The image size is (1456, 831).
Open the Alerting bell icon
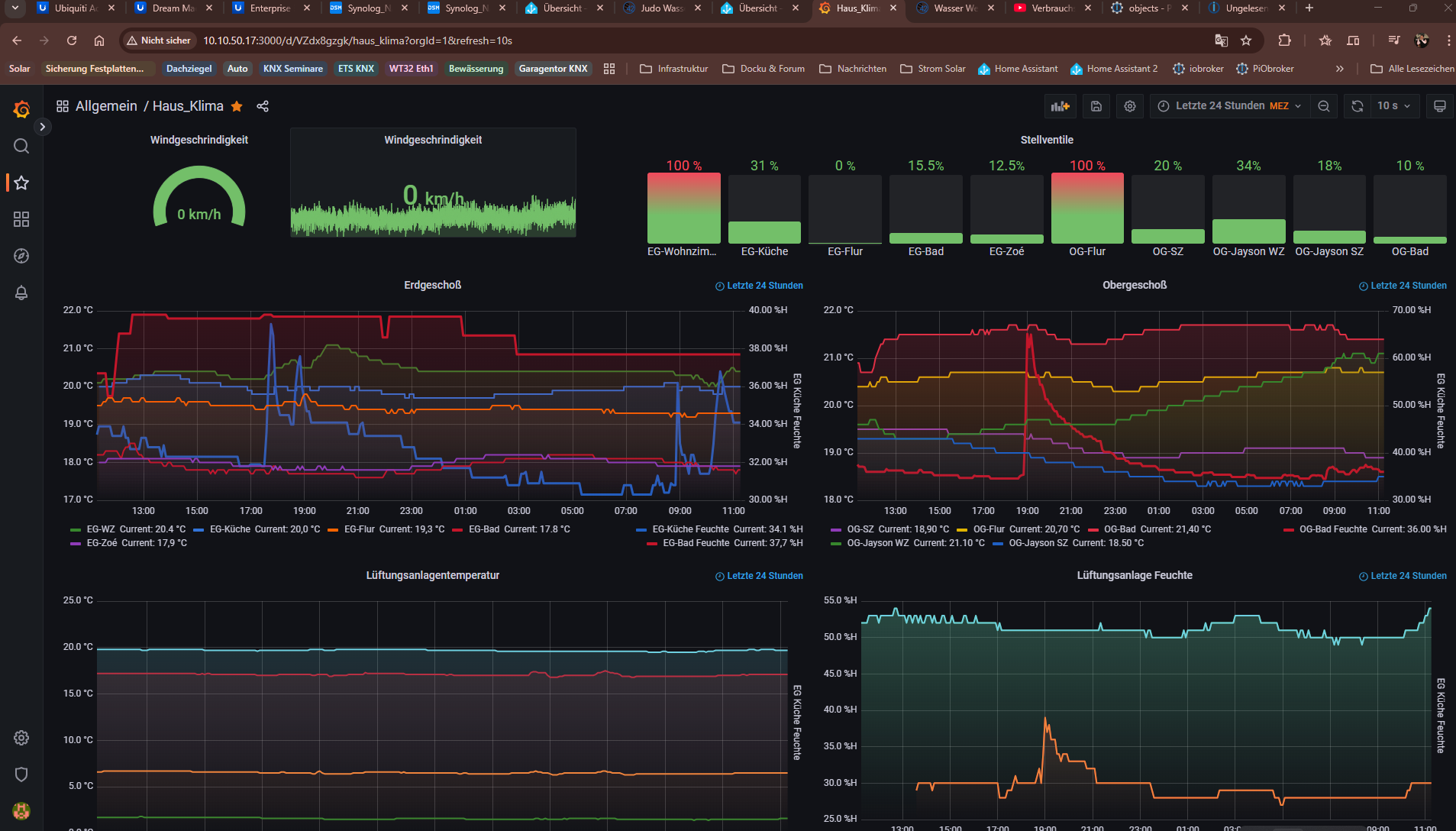click(x=21, y=293)
